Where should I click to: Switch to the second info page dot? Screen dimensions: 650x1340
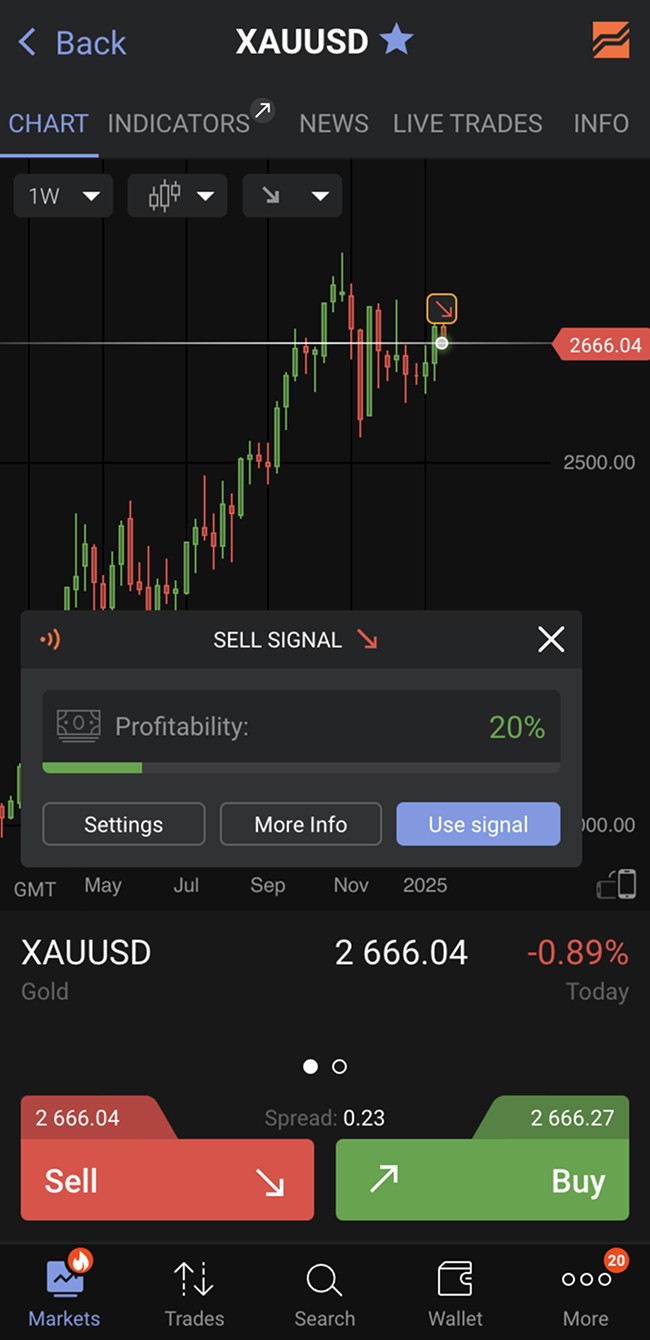point(339,1067)
